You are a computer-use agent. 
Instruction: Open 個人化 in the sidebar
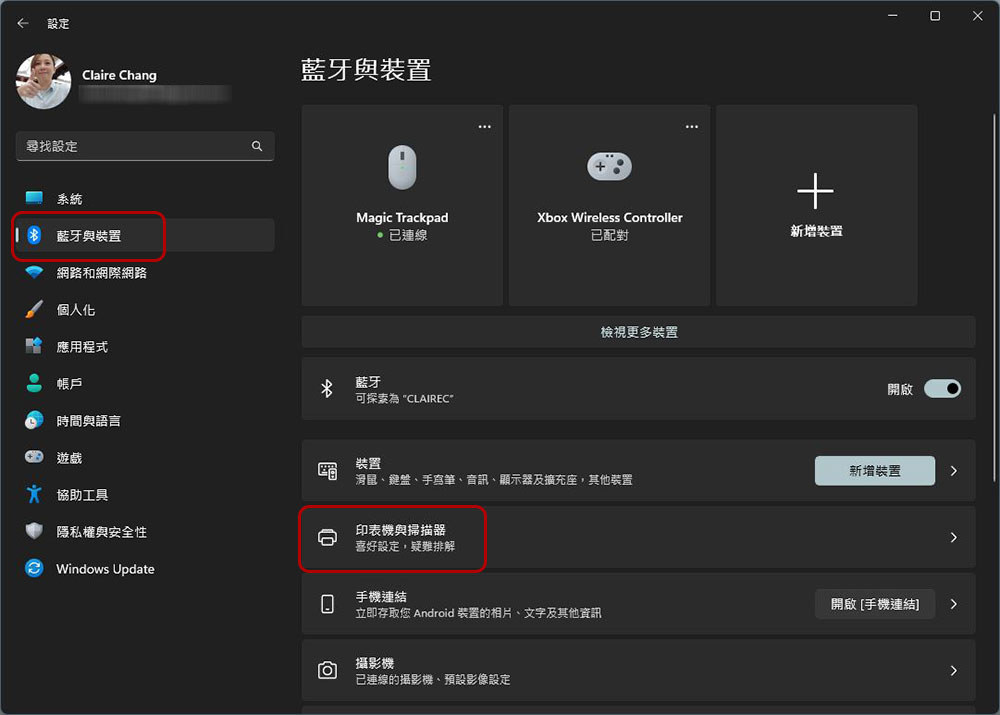76,310
